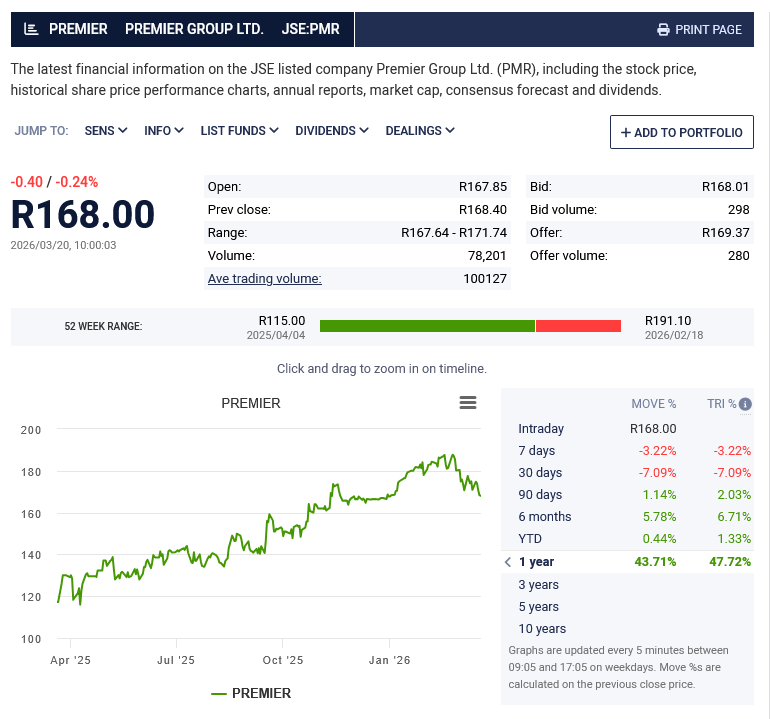Expand the SENS dropdown
Screen dimensions: 770x719
coord(106,131)
